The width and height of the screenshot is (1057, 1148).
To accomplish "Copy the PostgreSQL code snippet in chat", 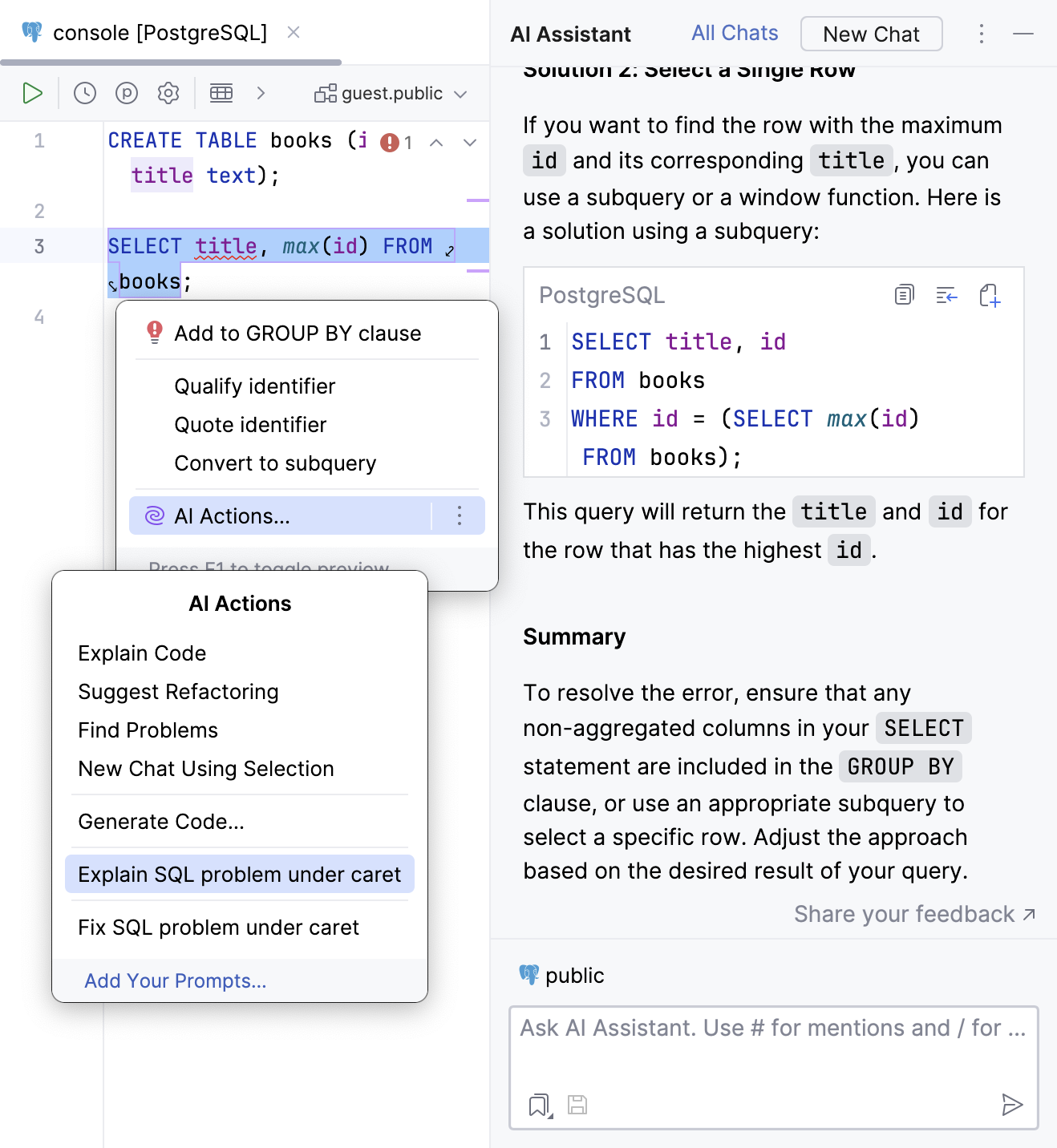I will click(904, 295).
